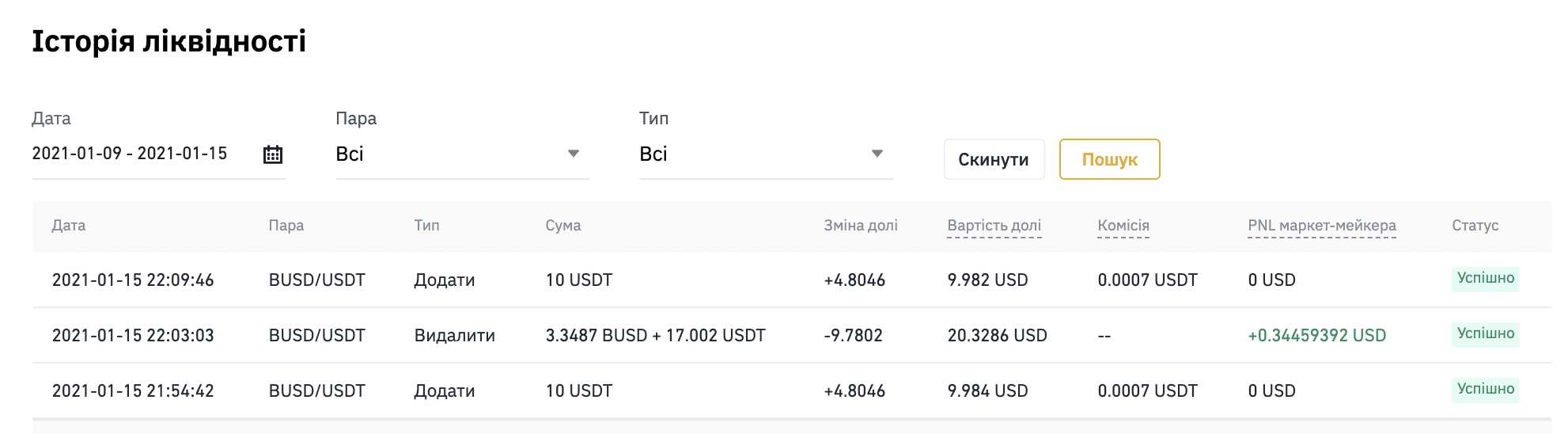Click the Дата column header in table
Image resolution: width=1568 pixels, height=434 pixels.
(69, 226)
